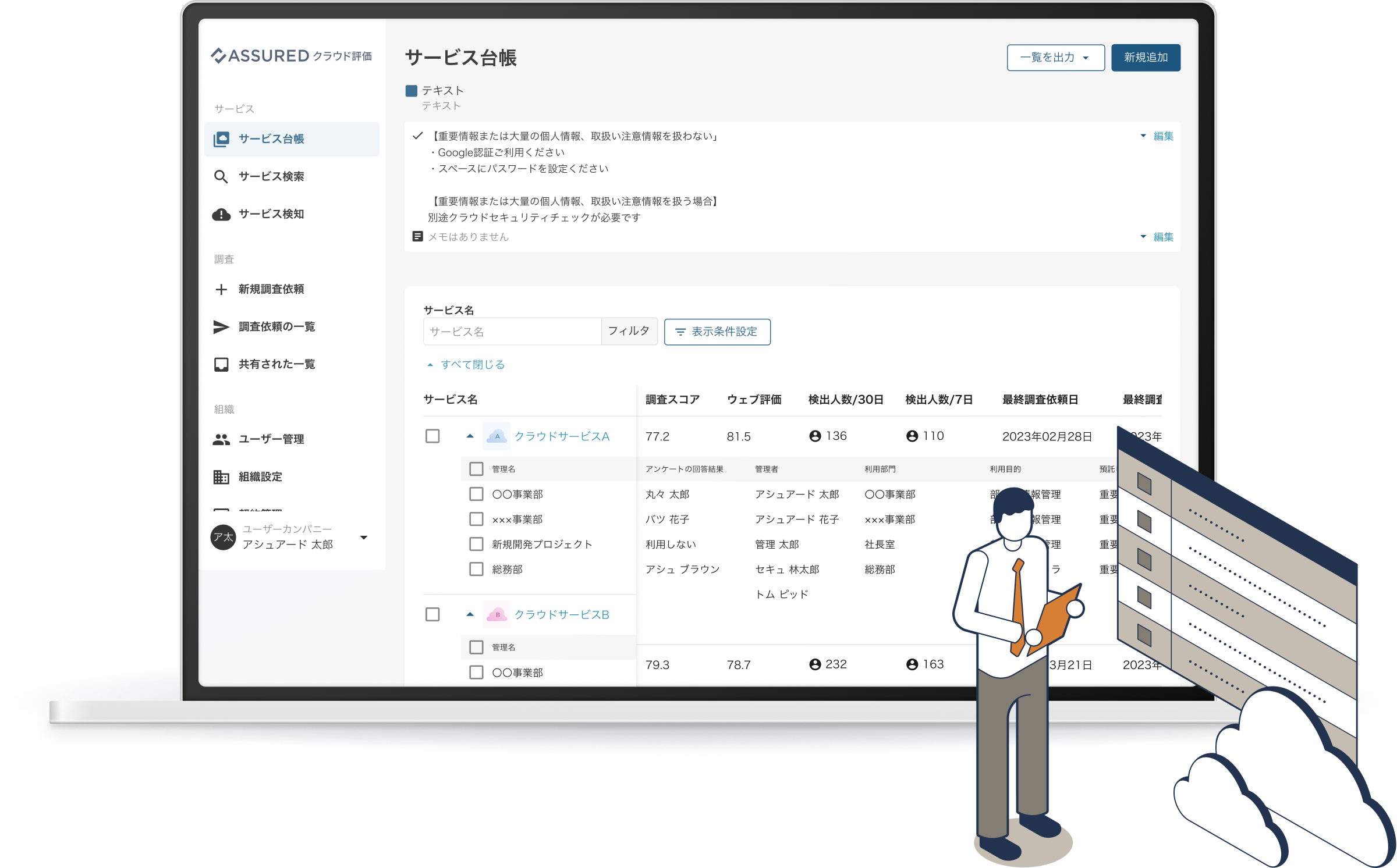This screenshot has height=868, width=1397.
Task: Check the クラウドサービスA row checkbox
Action: (x=432, y=436)
